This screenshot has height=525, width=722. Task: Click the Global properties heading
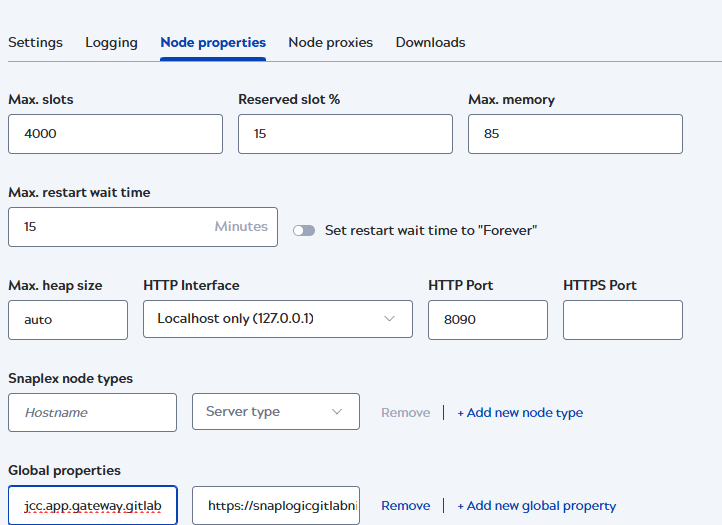point(64,471)
